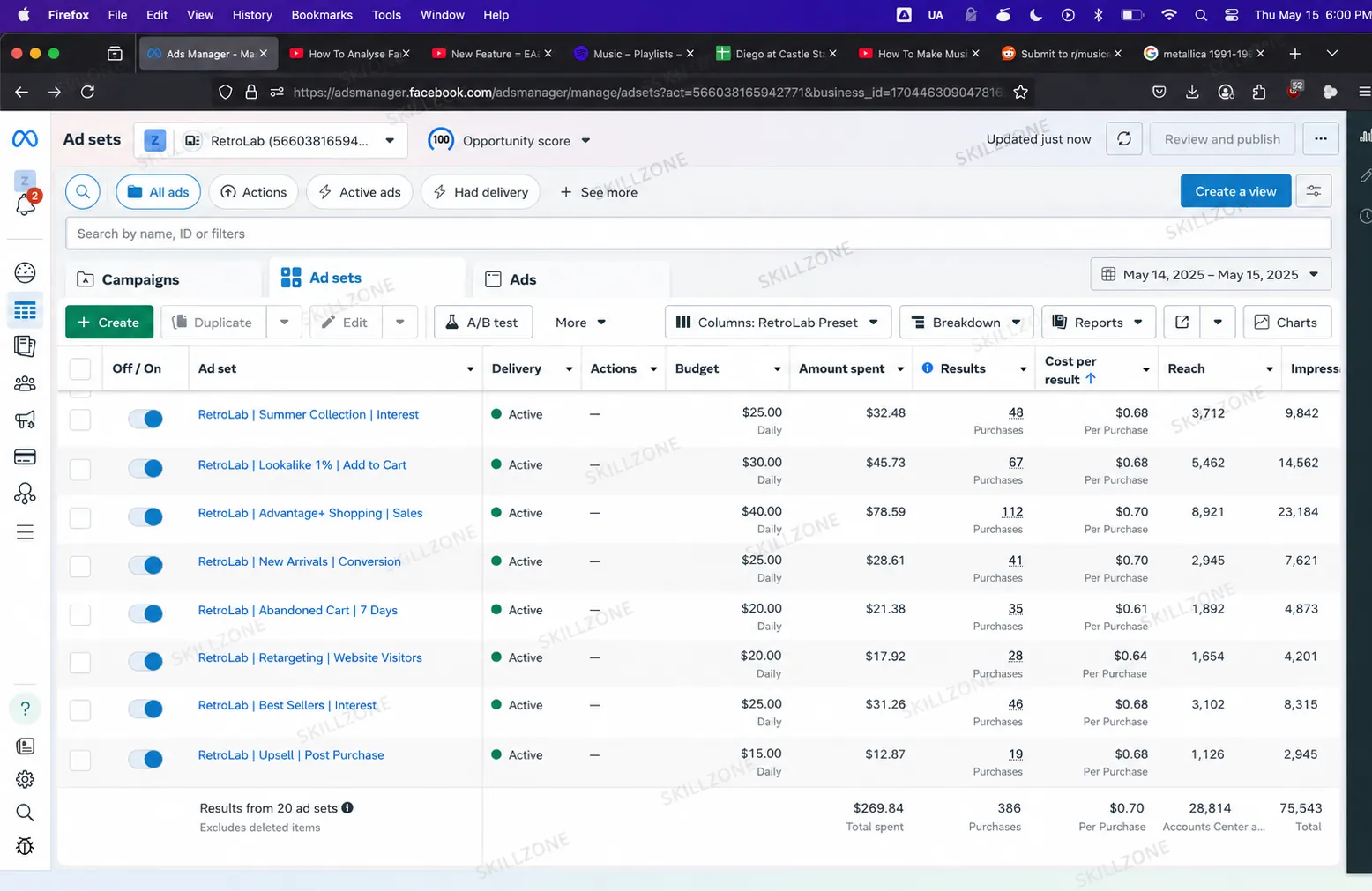Viewport: 1372px width, 891px height.
Task: Click the green Create button
Action: 109,323
